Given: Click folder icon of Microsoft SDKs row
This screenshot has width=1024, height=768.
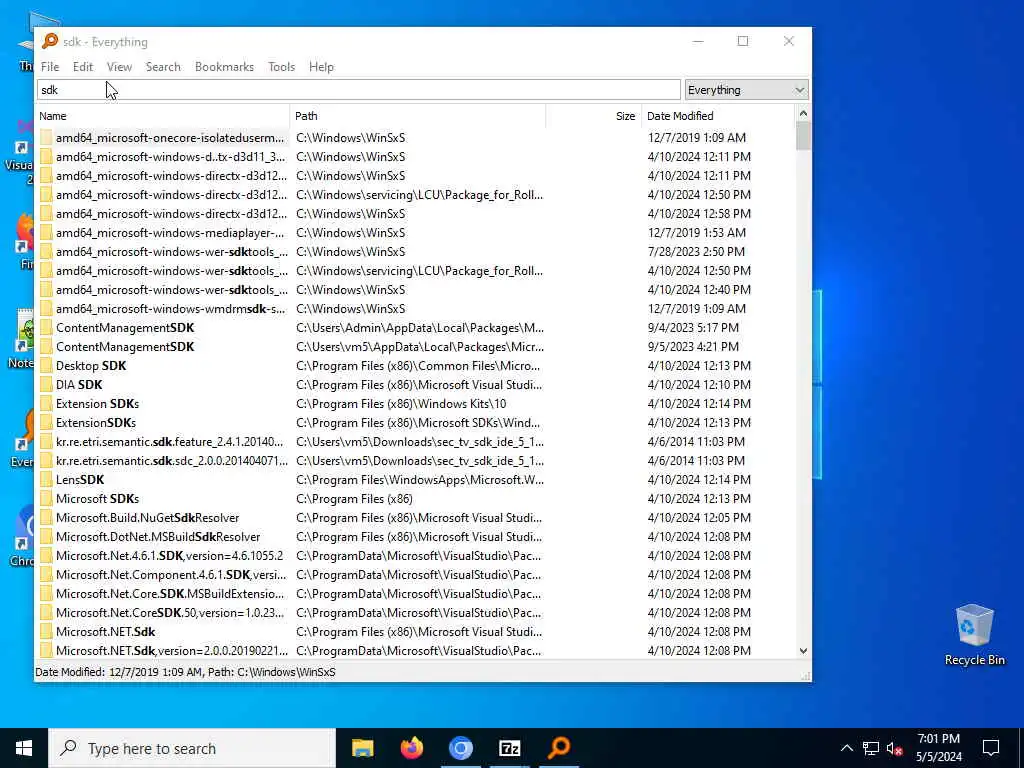Looking at the screenshot, I should (46, 498).
